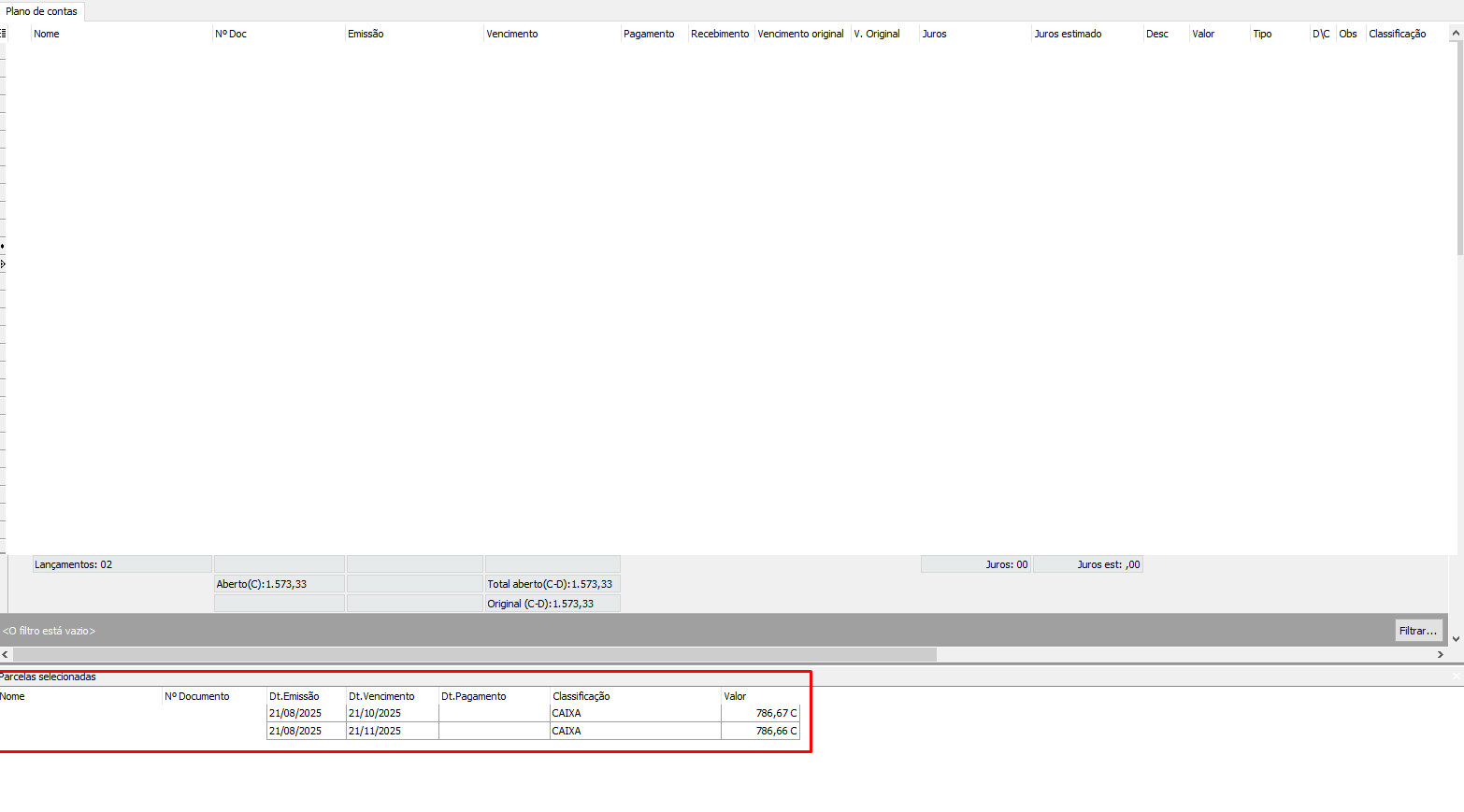This screenshot has width=1464, height=812.
Task: Select the installment valued 786,66 C
Action: pos(759,731)
